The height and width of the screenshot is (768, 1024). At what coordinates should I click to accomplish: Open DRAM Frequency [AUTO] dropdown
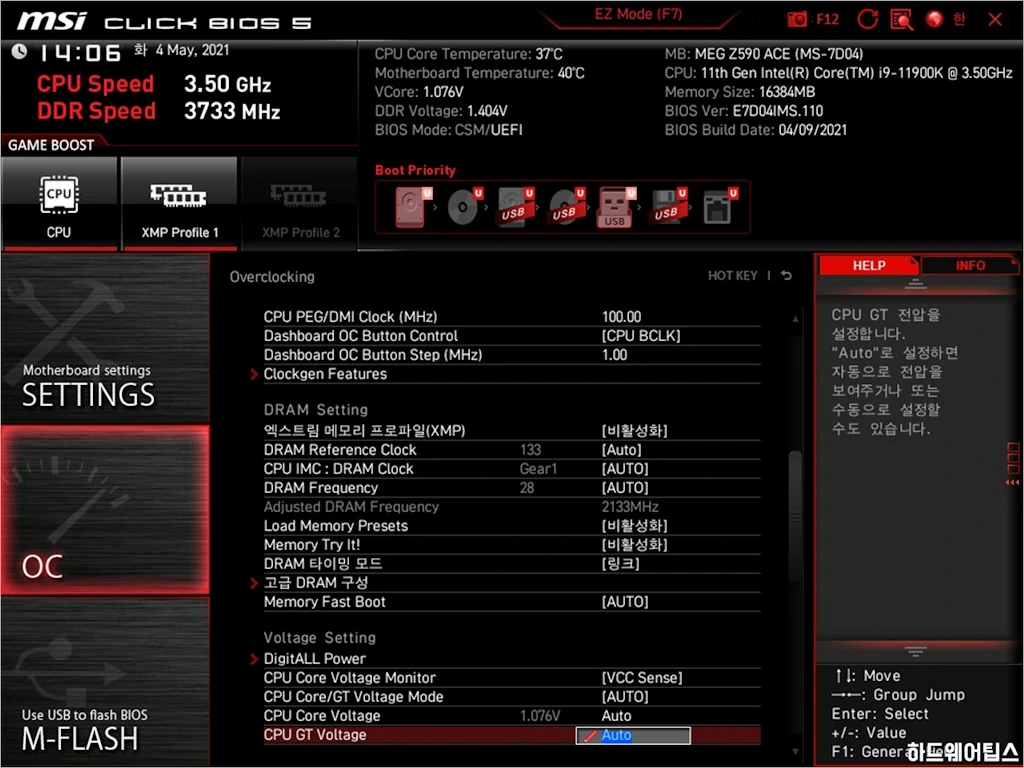(x=625, y=488)
